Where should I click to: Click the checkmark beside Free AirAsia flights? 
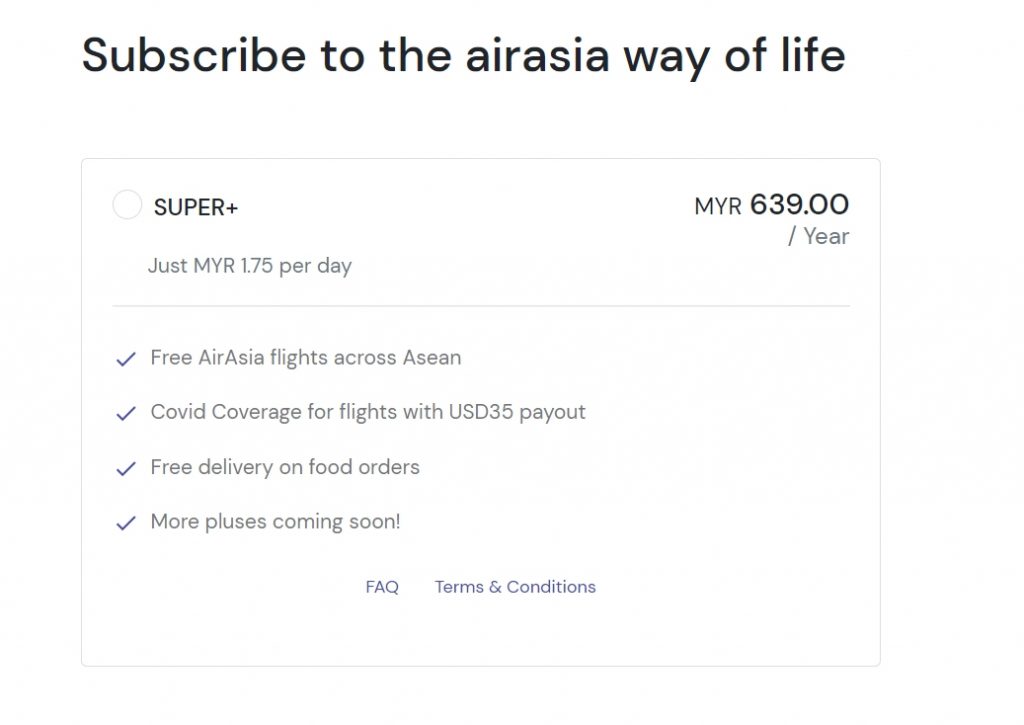[126, 359]
